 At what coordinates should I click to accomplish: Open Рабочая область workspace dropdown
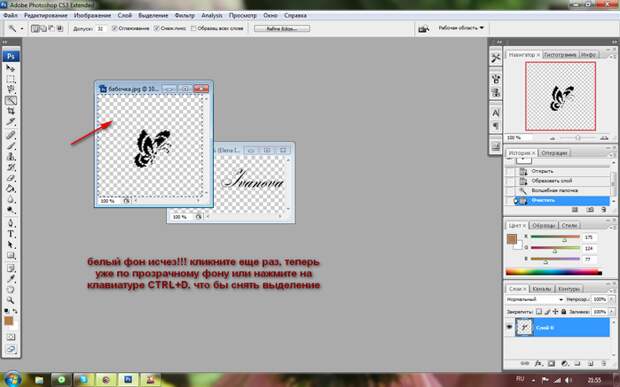click(461, 28)
